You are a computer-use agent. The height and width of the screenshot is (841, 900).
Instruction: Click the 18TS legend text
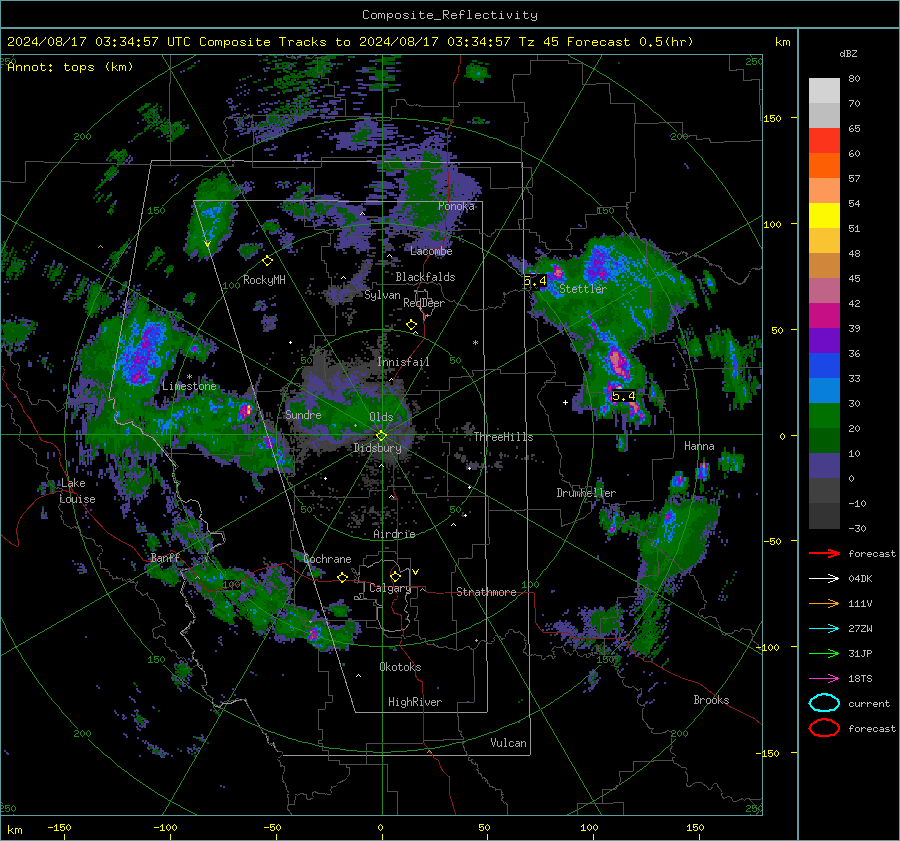click(860, 679)
